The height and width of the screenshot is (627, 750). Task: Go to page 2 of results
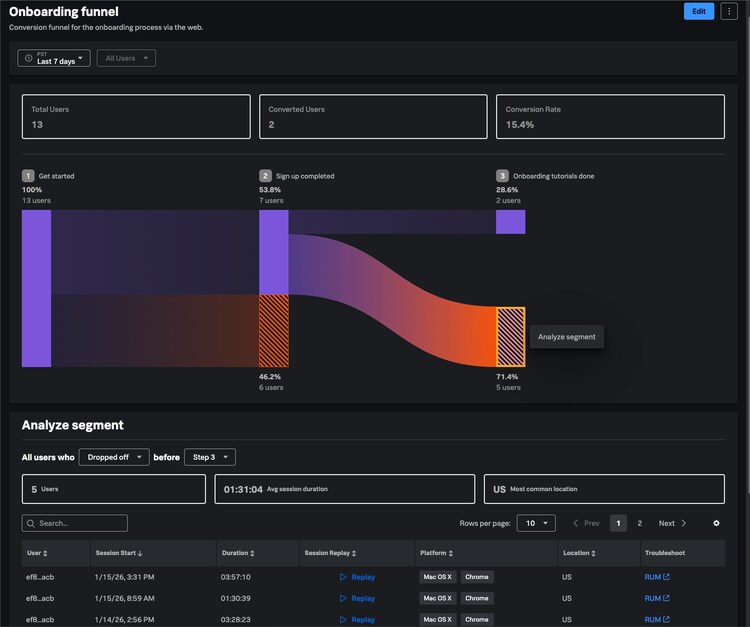640,523
